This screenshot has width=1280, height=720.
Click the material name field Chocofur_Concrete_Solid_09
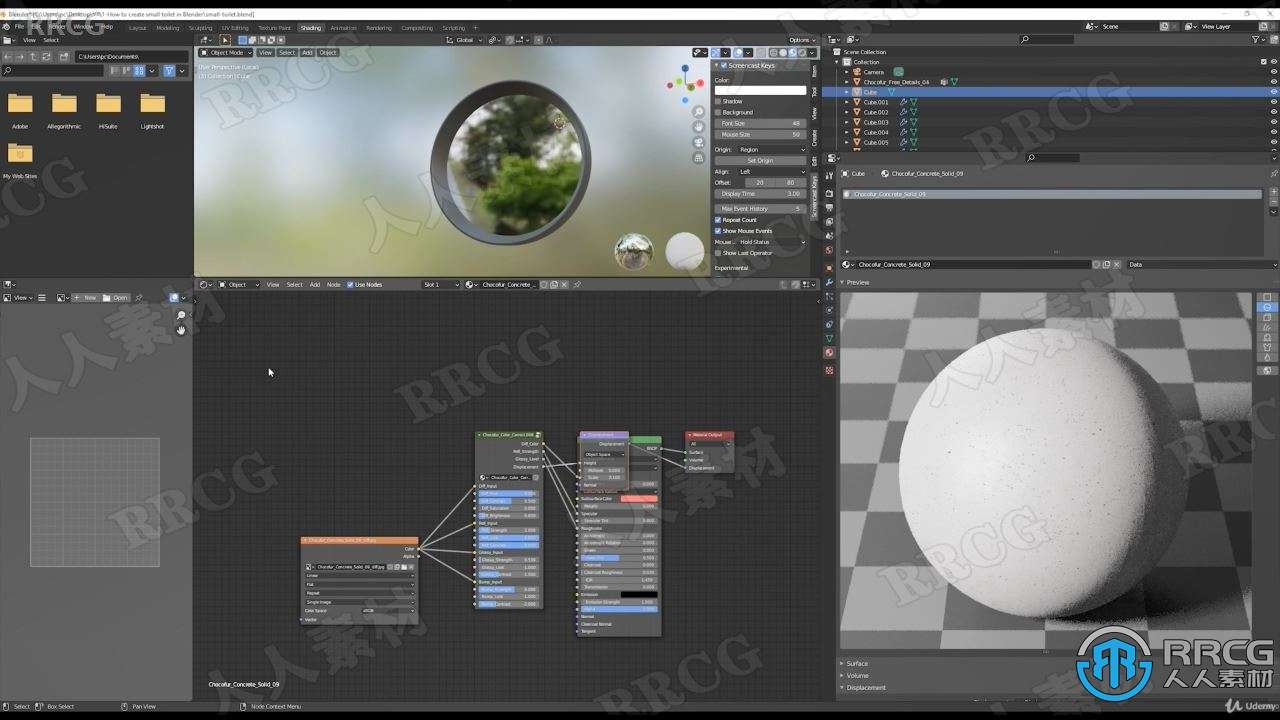click(973, 264)
